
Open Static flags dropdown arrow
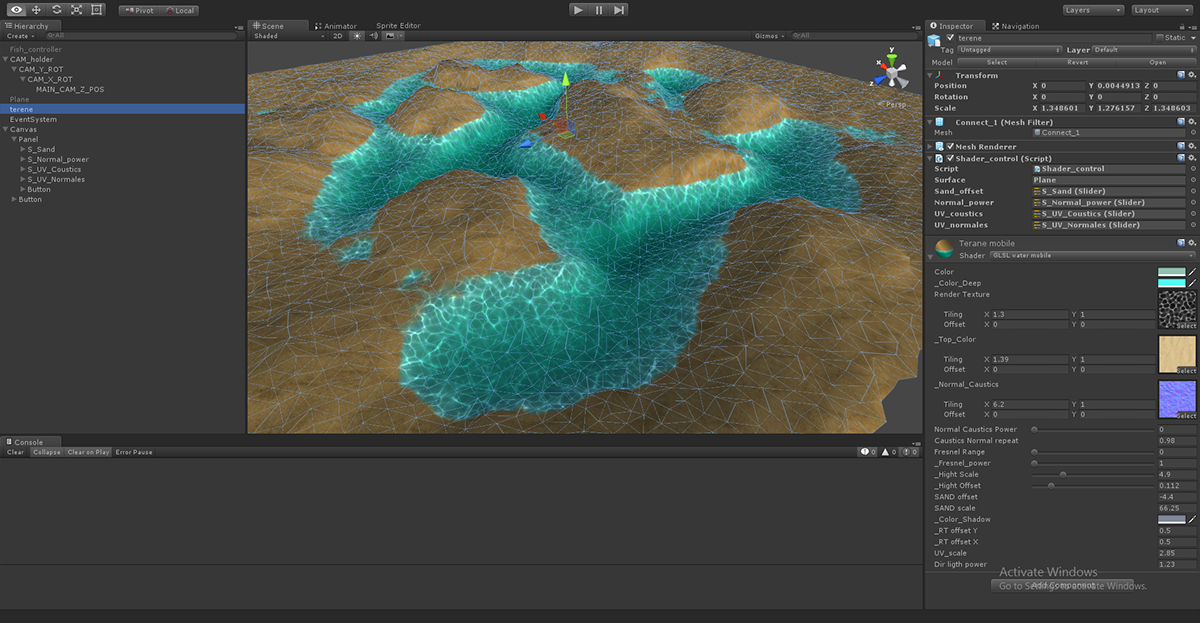[1192, 37]
